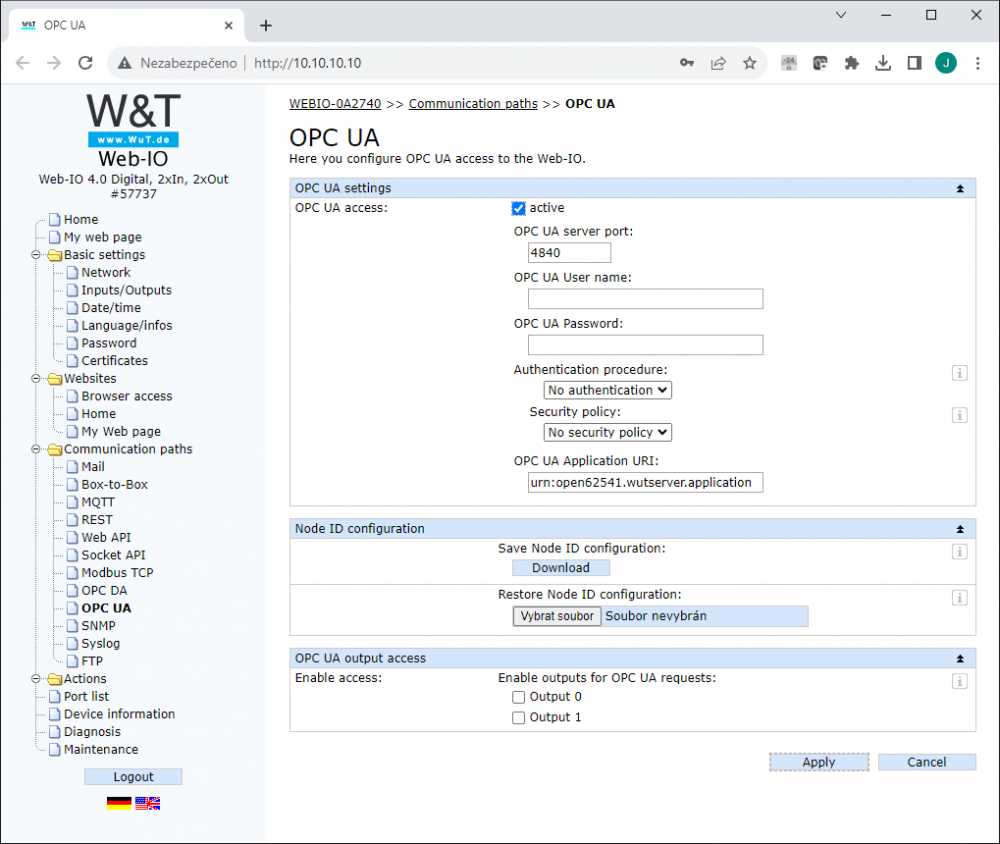The image size is (1000, 844).
Task: Click Vybrat soubor to choose file
Action: [x=557, y=616]
